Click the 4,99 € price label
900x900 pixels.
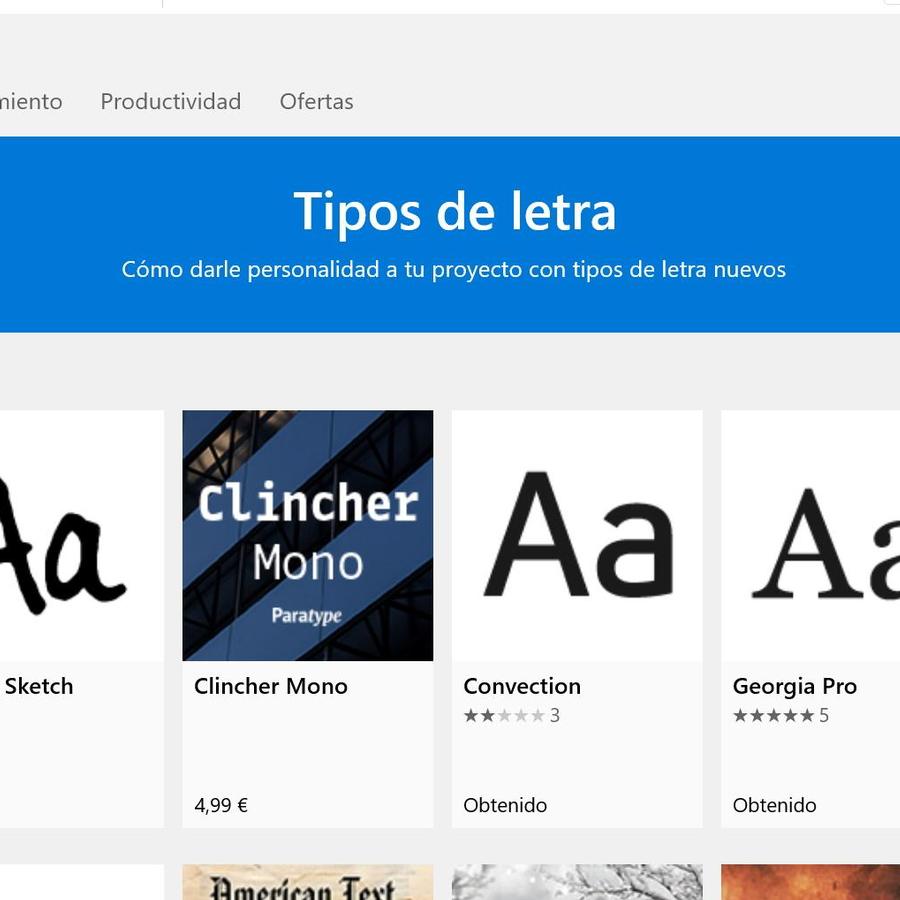pyautogui.click(x=221, y=805)
